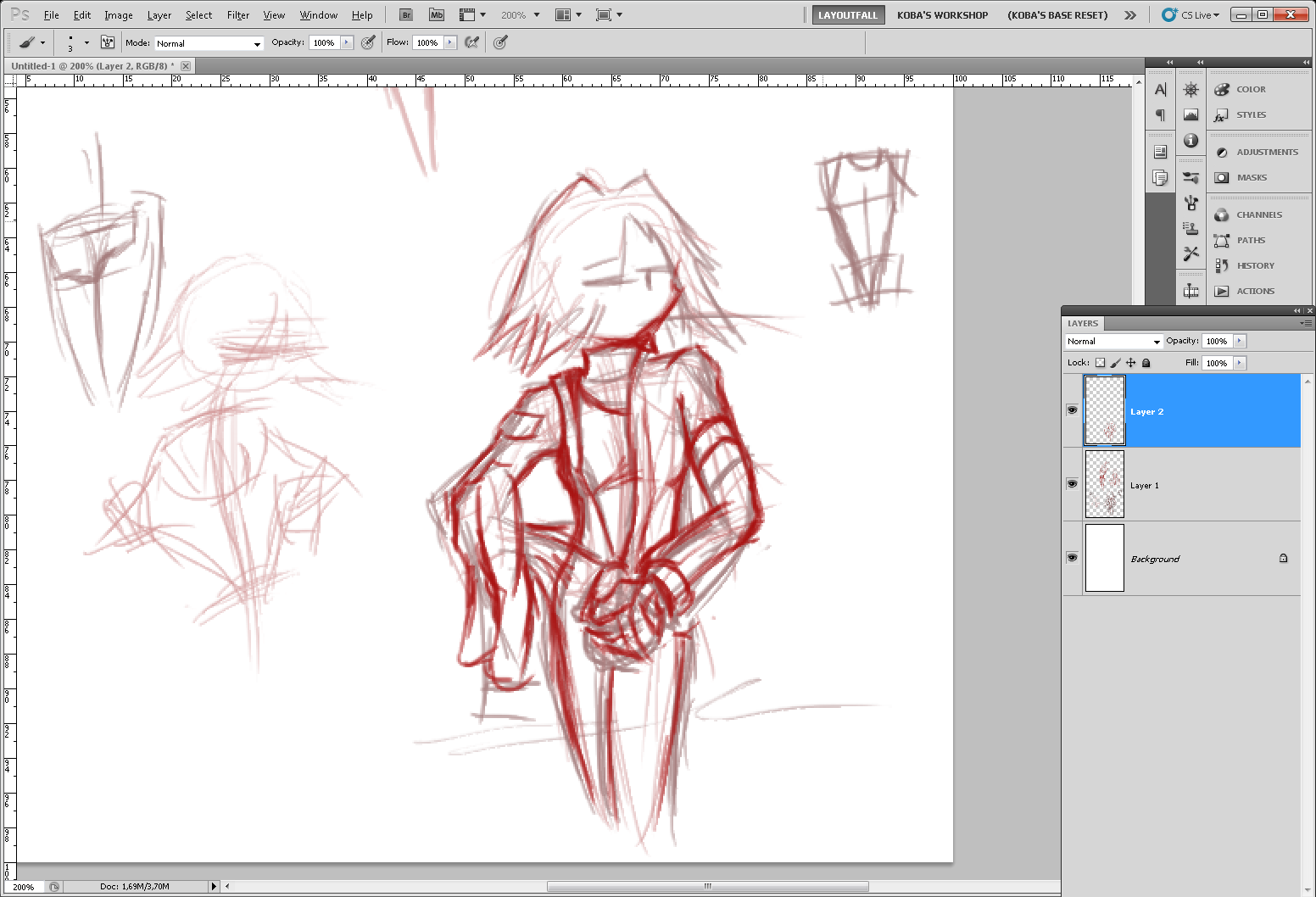Screen dimensions: 1316x897
Task: Switch to KOBA'S WORKSHOP workspace
Action: tap(942, 15)
